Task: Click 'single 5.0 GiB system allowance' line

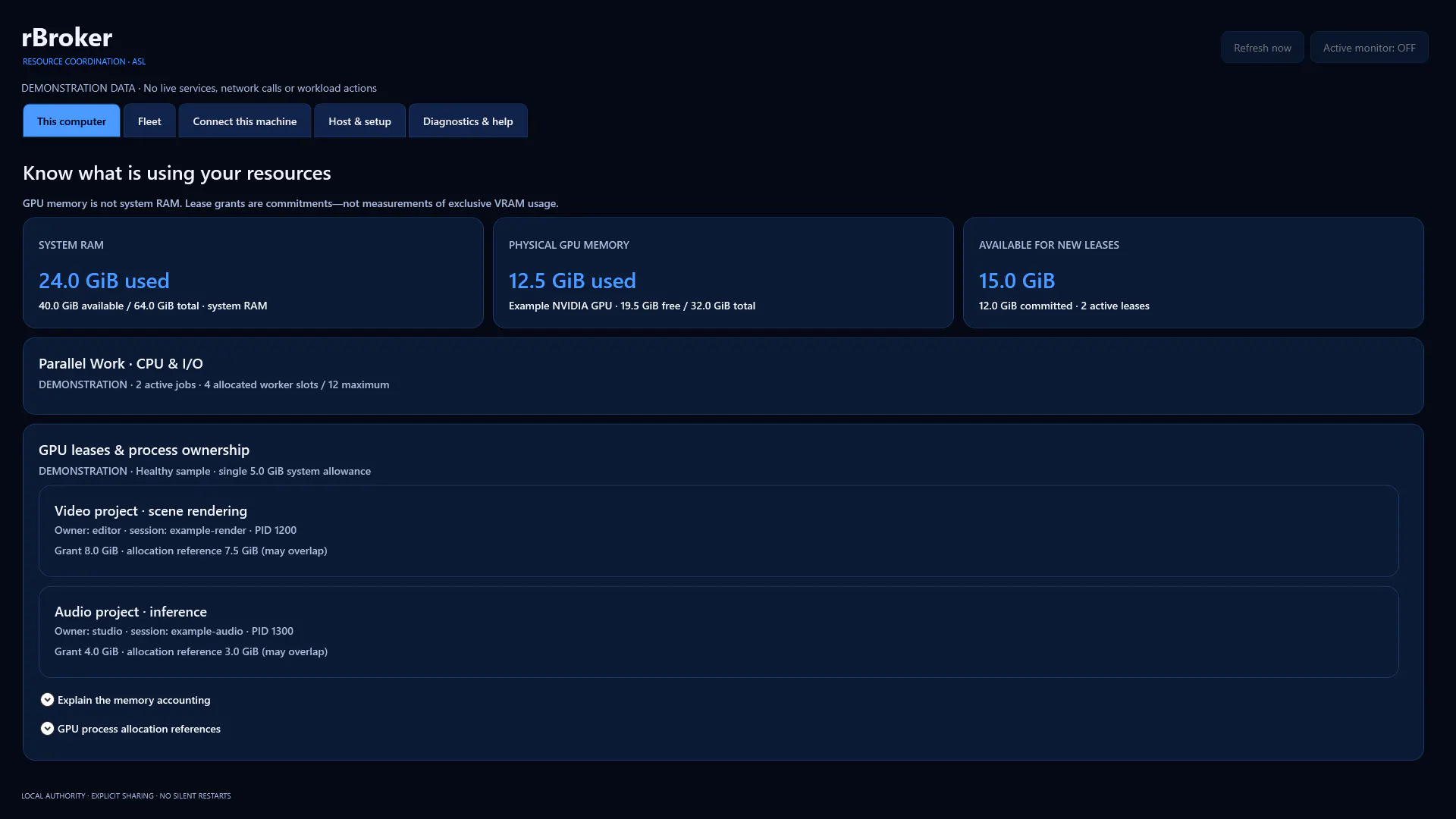Action: coord(295,471)
